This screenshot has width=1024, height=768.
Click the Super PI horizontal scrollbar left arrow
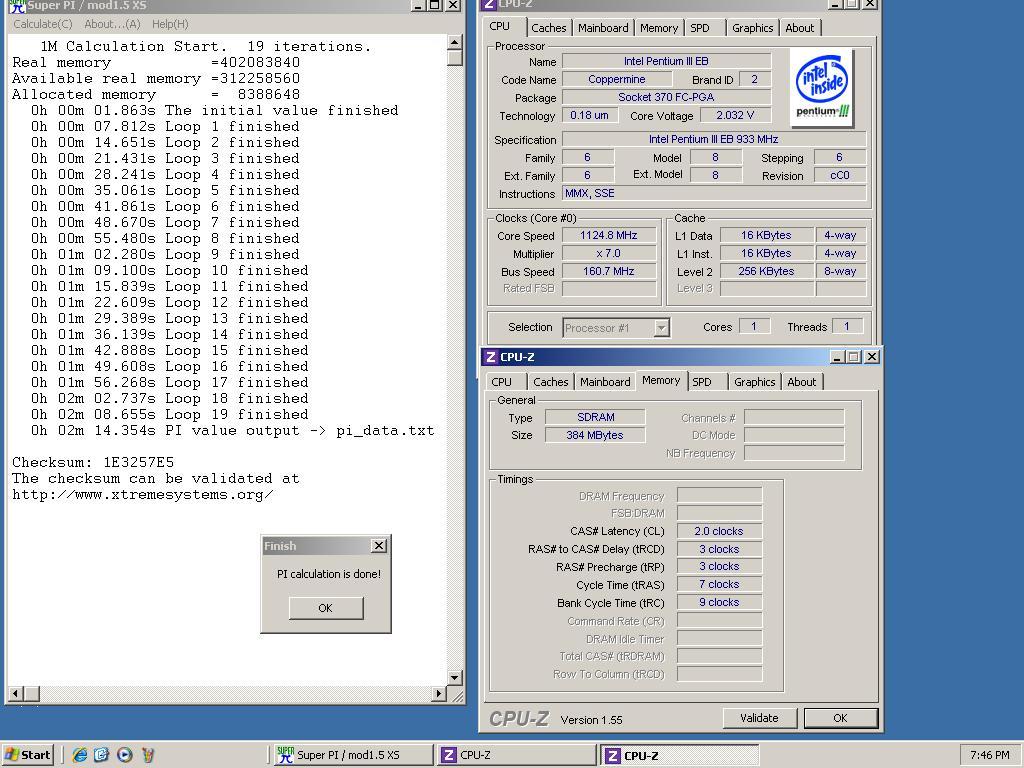pyautogui.click(x=16, y=693)
